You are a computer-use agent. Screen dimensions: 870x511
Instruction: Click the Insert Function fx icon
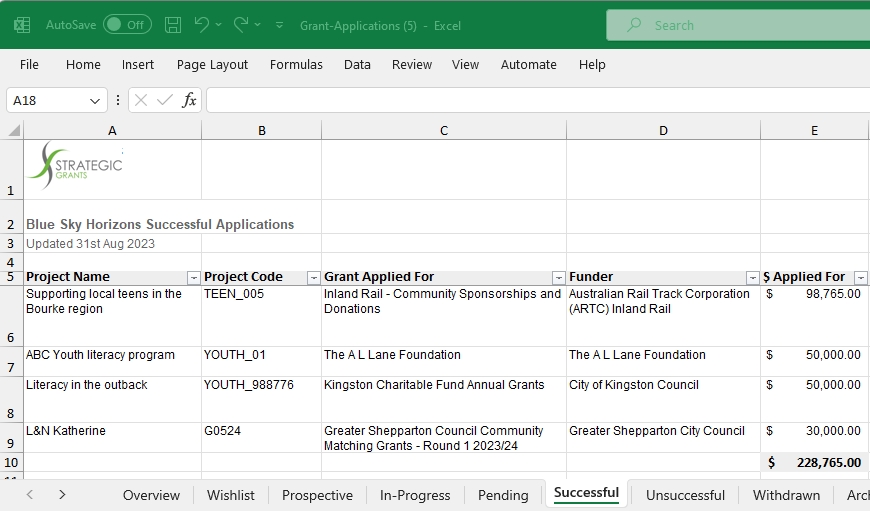pos(189,100)
